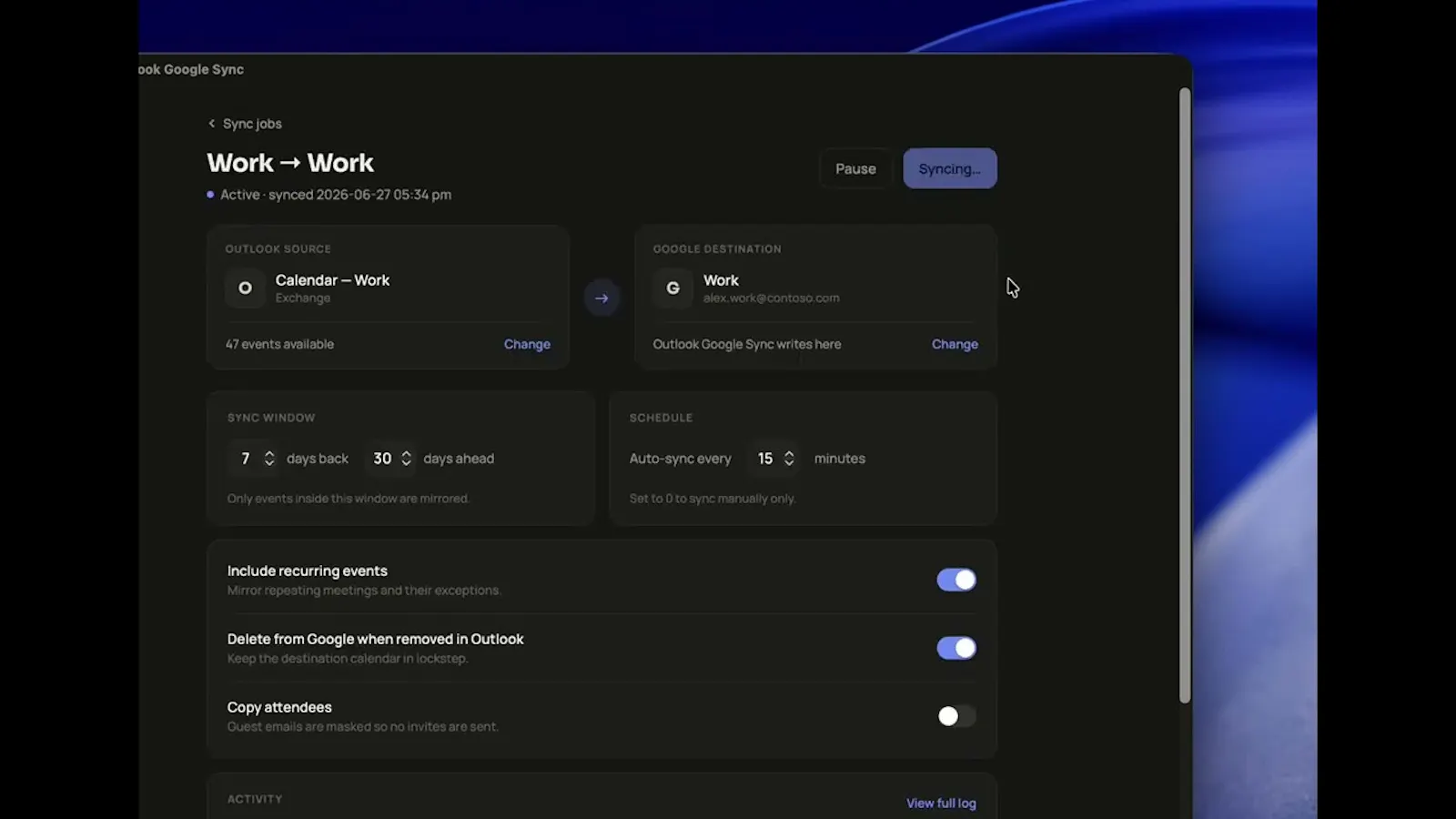
Task: Click the days back value 7
Action: tap(245, 459)
